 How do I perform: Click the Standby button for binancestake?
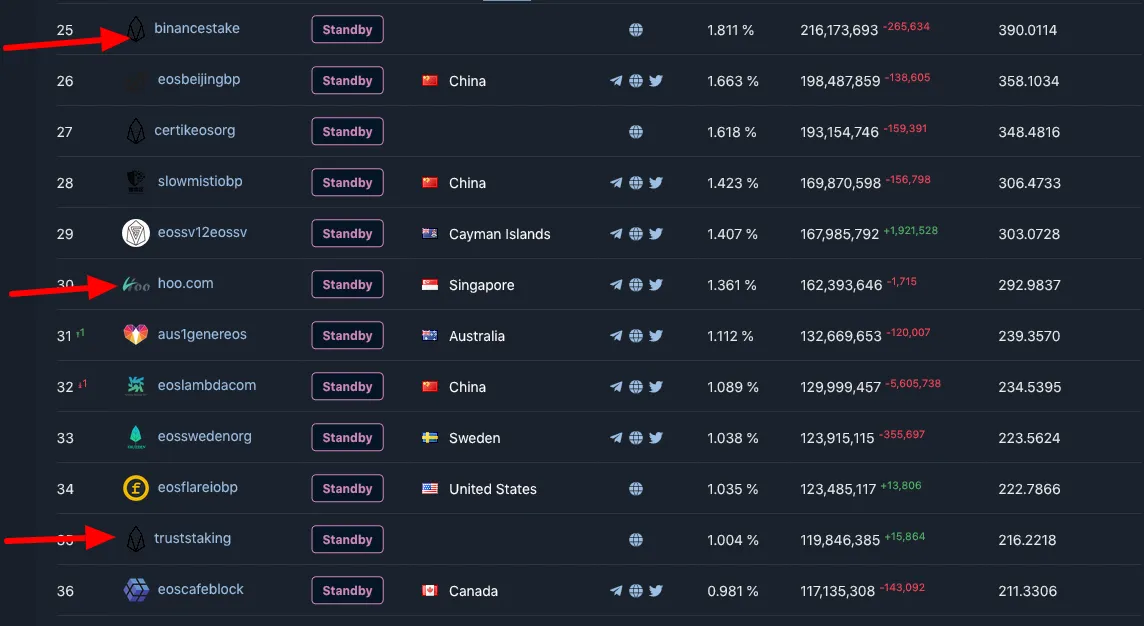[x=347, y=29]
